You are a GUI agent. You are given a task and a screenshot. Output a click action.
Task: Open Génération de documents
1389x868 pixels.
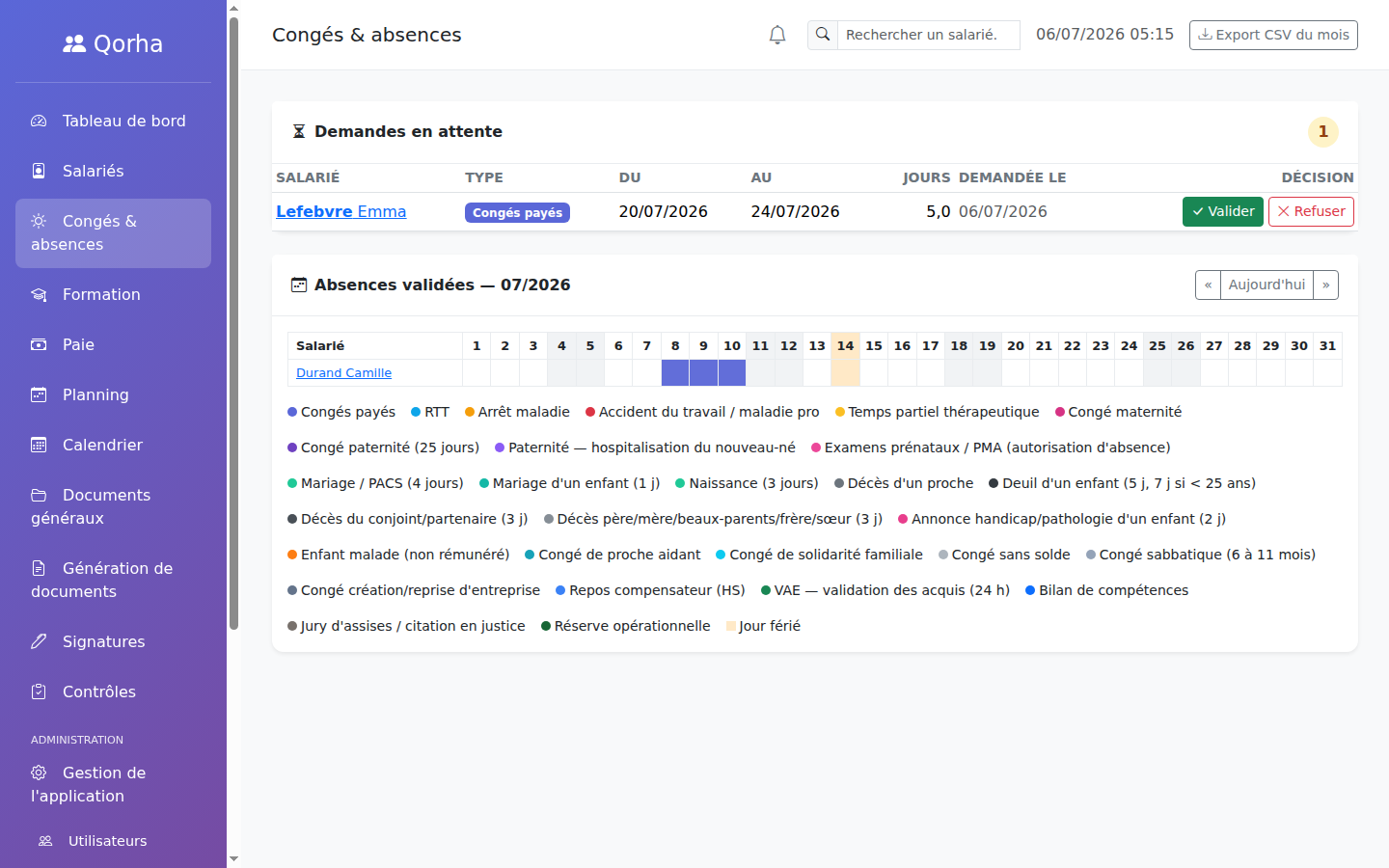coord(113,580)
